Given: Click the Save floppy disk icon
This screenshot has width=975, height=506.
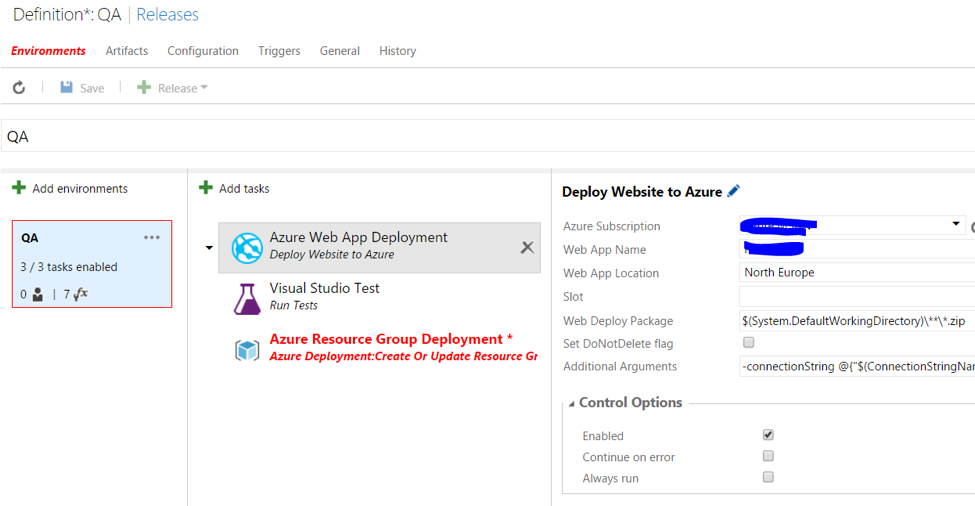Looking at the screenshot, I should coord(67,88).
